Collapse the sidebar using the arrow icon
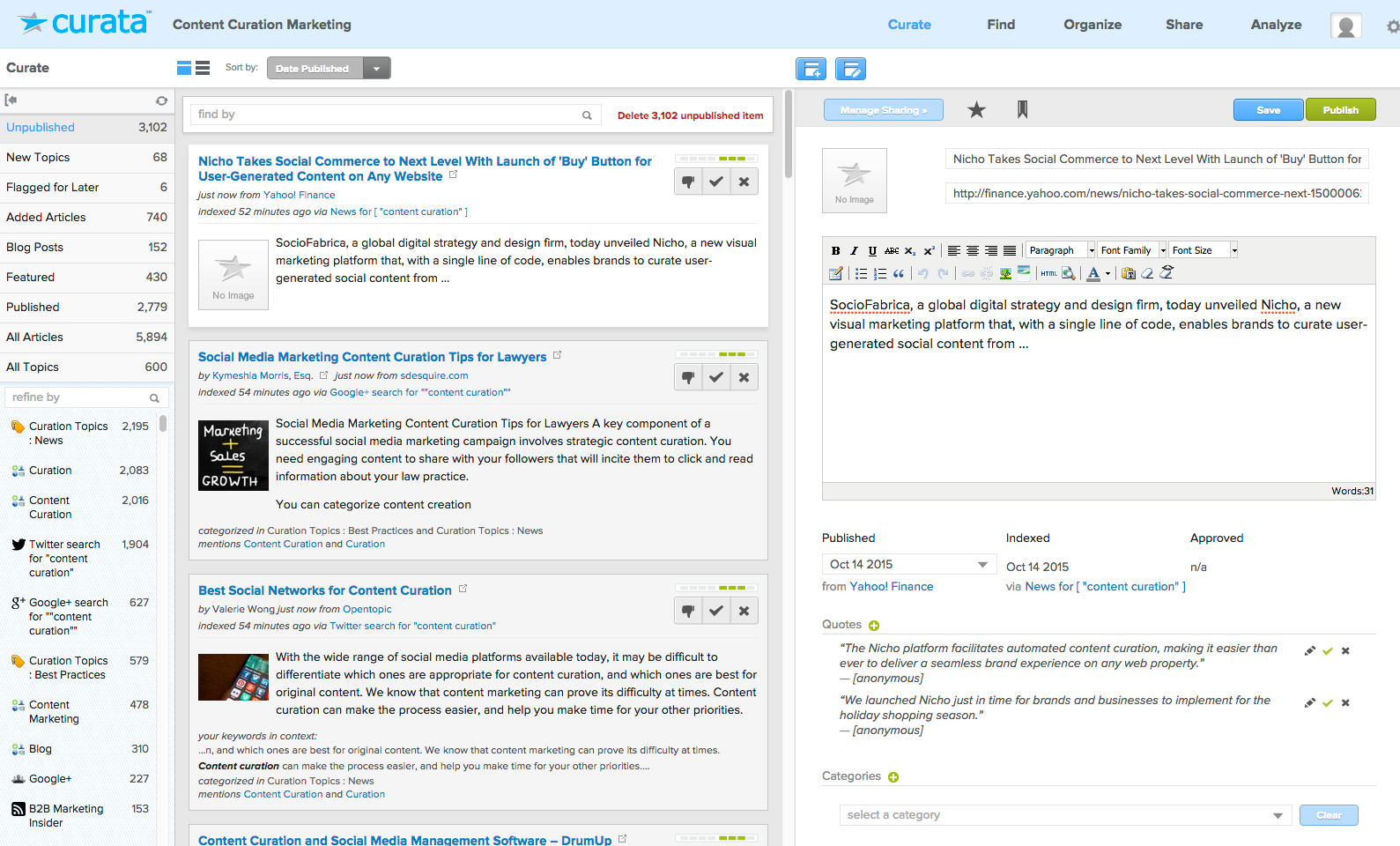 click(x=11, y=100)
